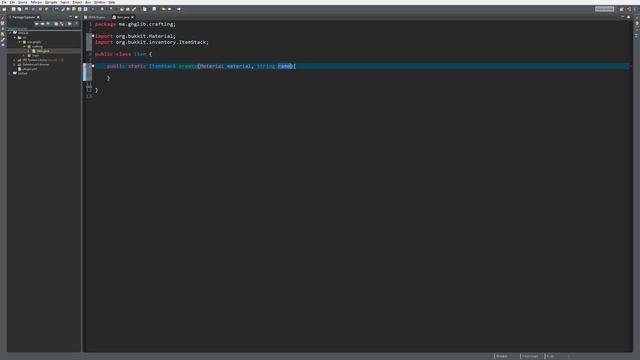Minimize the Package Explorer view
The width and height of the screenshot is (640, 360).
(70, 17)
